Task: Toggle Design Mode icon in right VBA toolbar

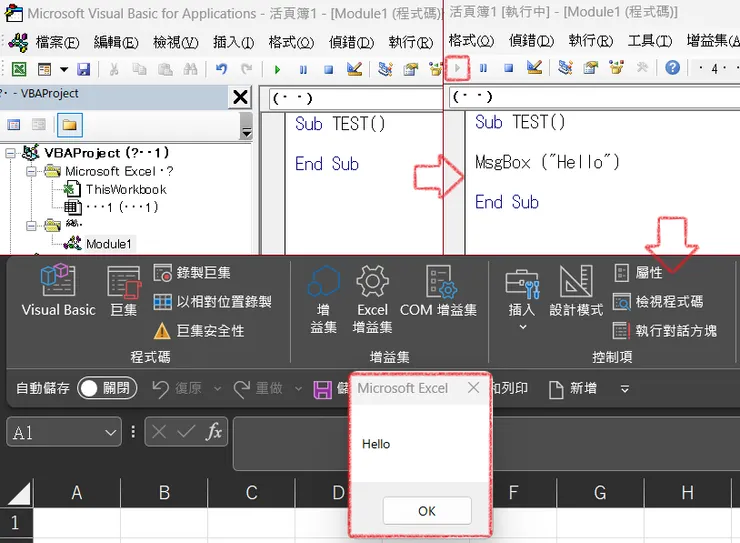Action: click(534, 68)
